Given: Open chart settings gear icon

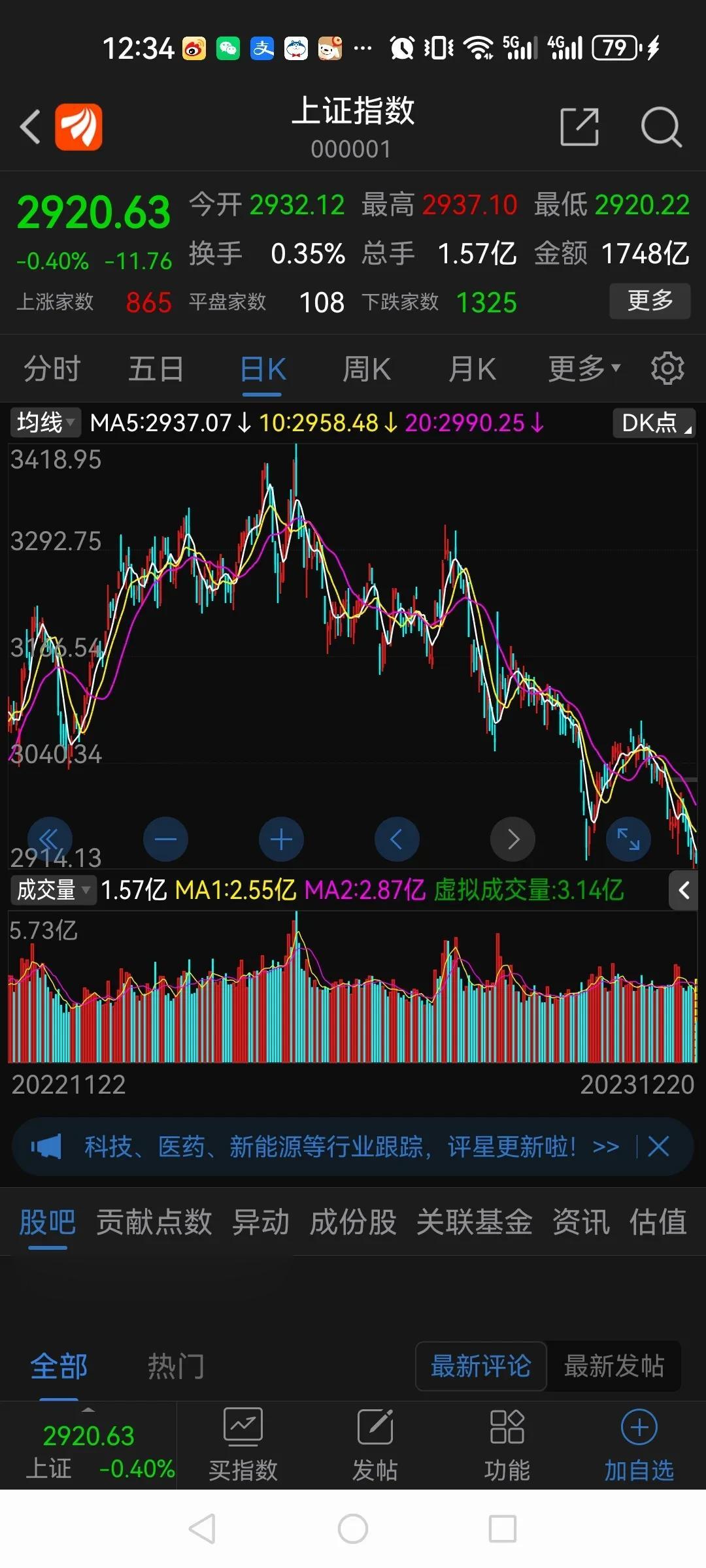Looking at the screenshot, I should coord(667,368).
